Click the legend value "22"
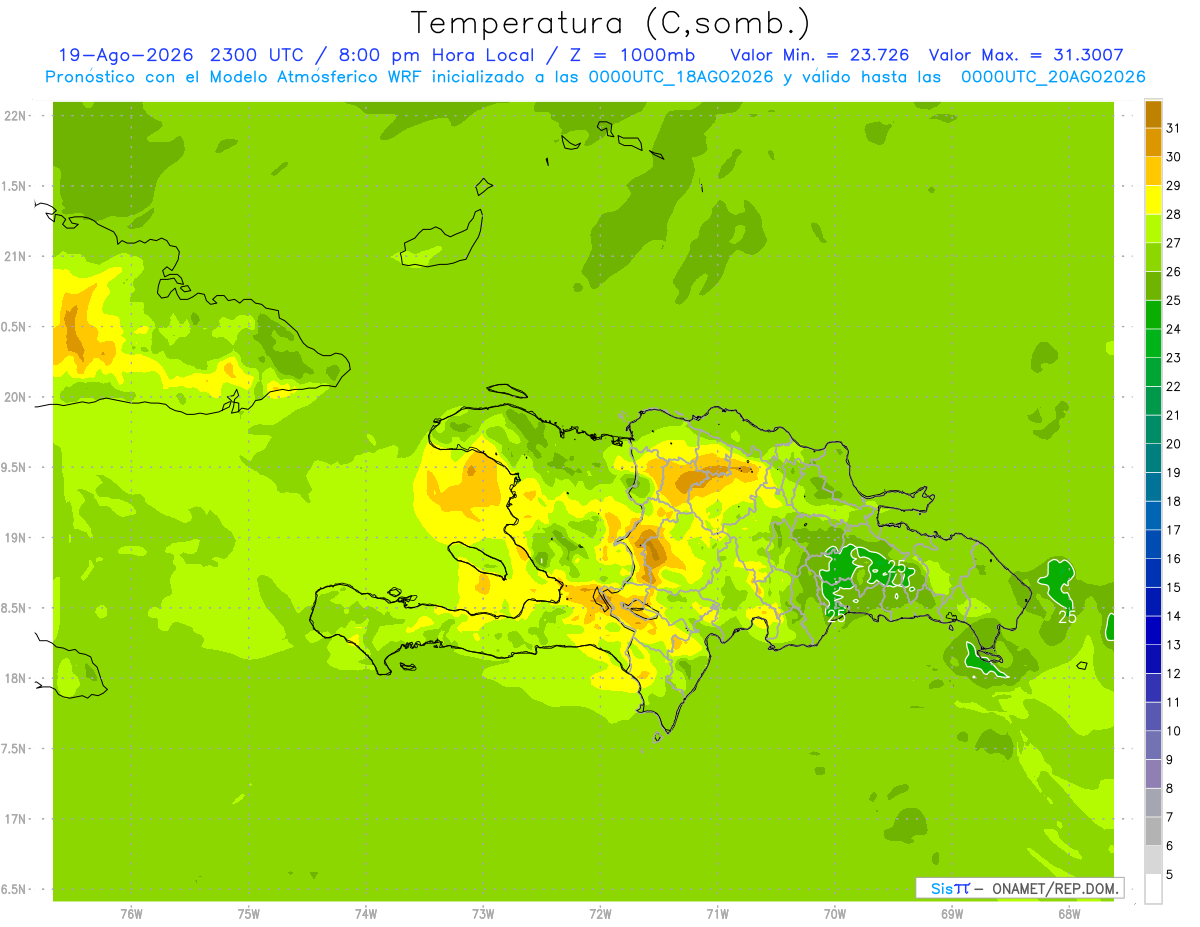This screenshot has width=1200, height=927. [1174, 386]
